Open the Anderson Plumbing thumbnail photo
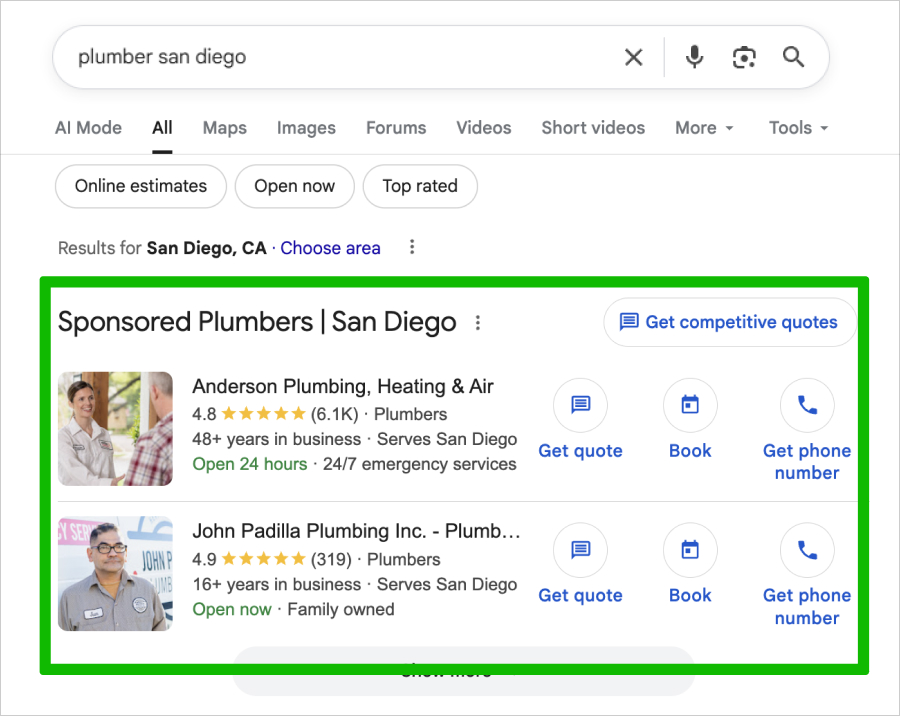Viewport: 900px width, 716px height. [115, 429]
